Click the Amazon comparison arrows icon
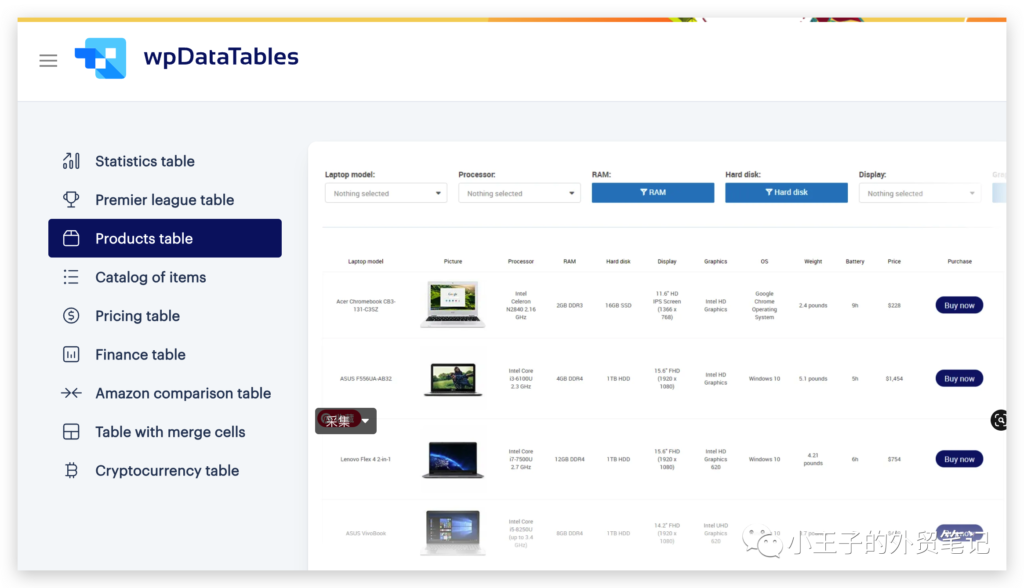Viewport: 1024px width, 588px height. point(71,393)
